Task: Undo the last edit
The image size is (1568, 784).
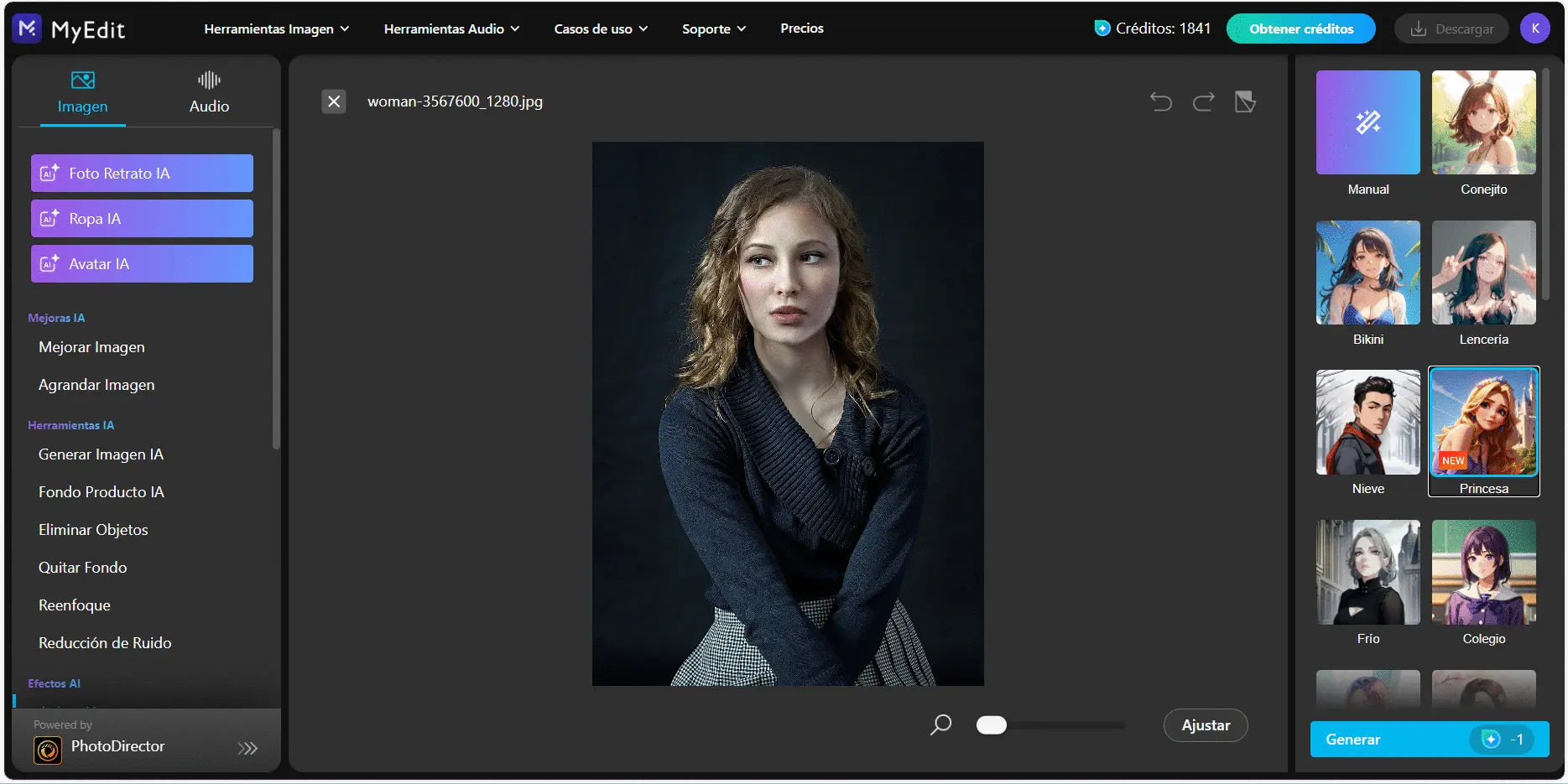Action: point(1161,102)
